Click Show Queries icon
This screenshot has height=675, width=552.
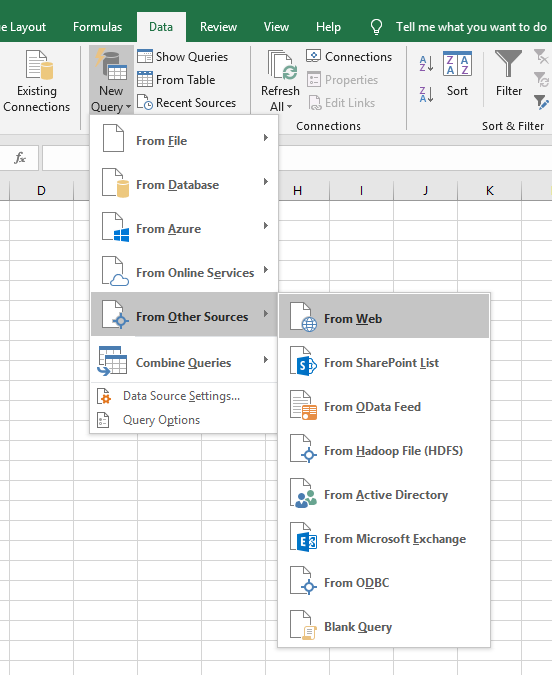coord(145,56)
